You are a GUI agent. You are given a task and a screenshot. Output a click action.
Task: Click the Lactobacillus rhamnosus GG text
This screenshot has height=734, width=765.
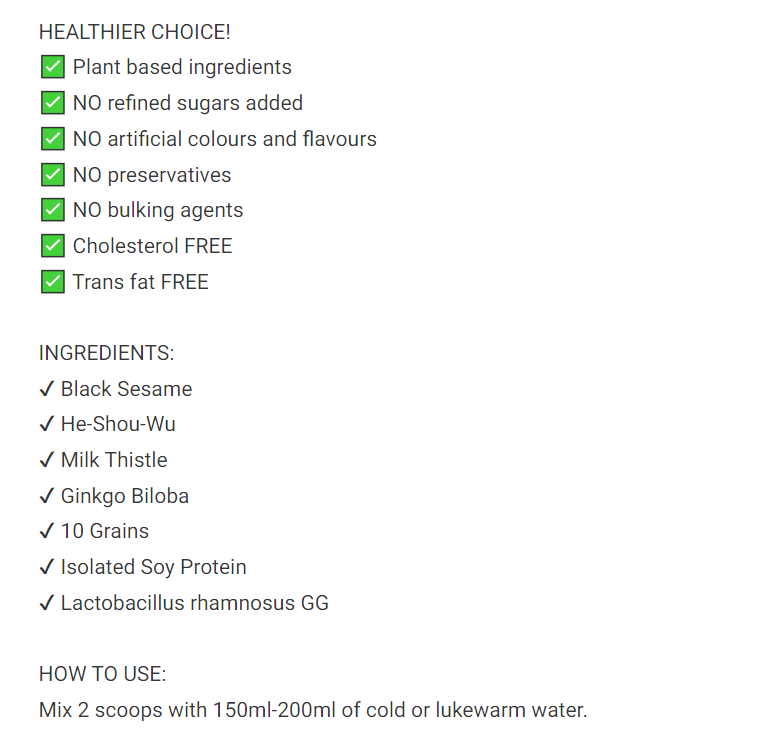195,603
